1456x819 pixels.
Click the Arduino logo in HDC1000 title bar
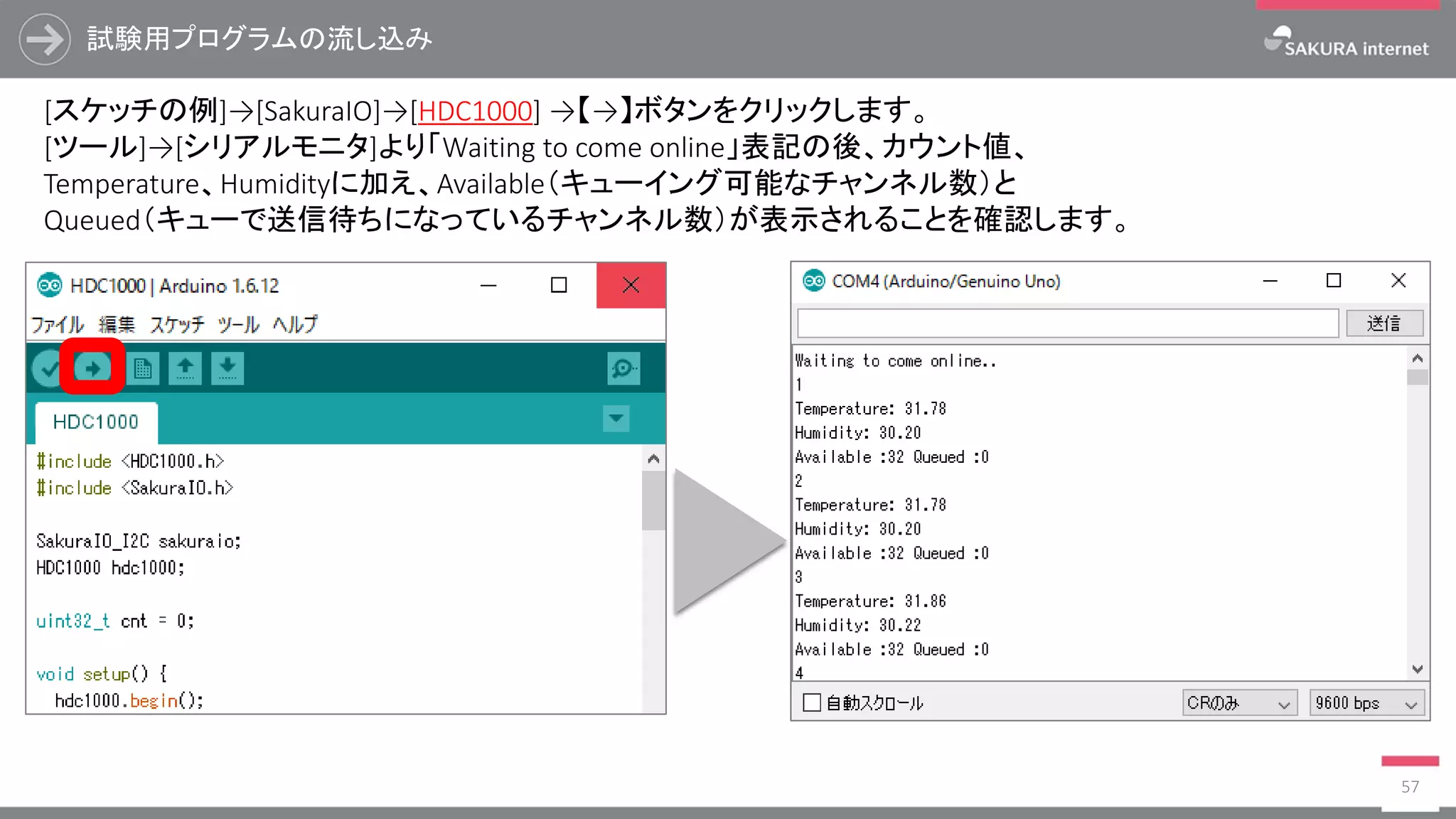(49, 285)
